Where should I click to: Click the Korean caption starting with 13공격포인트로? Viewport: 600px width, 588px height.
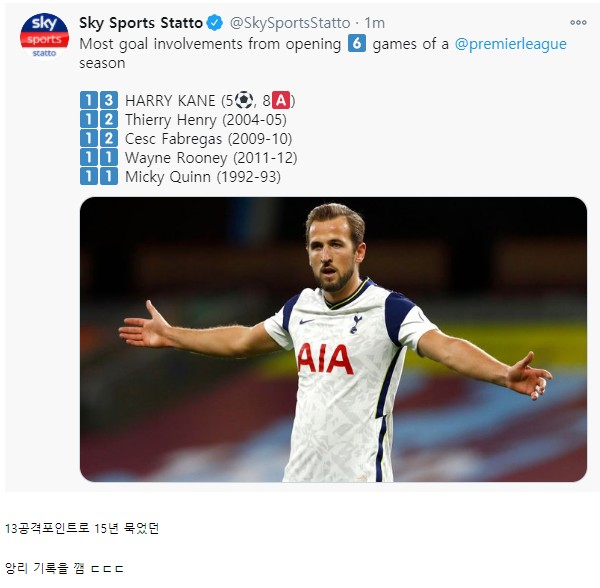point(82,528)
